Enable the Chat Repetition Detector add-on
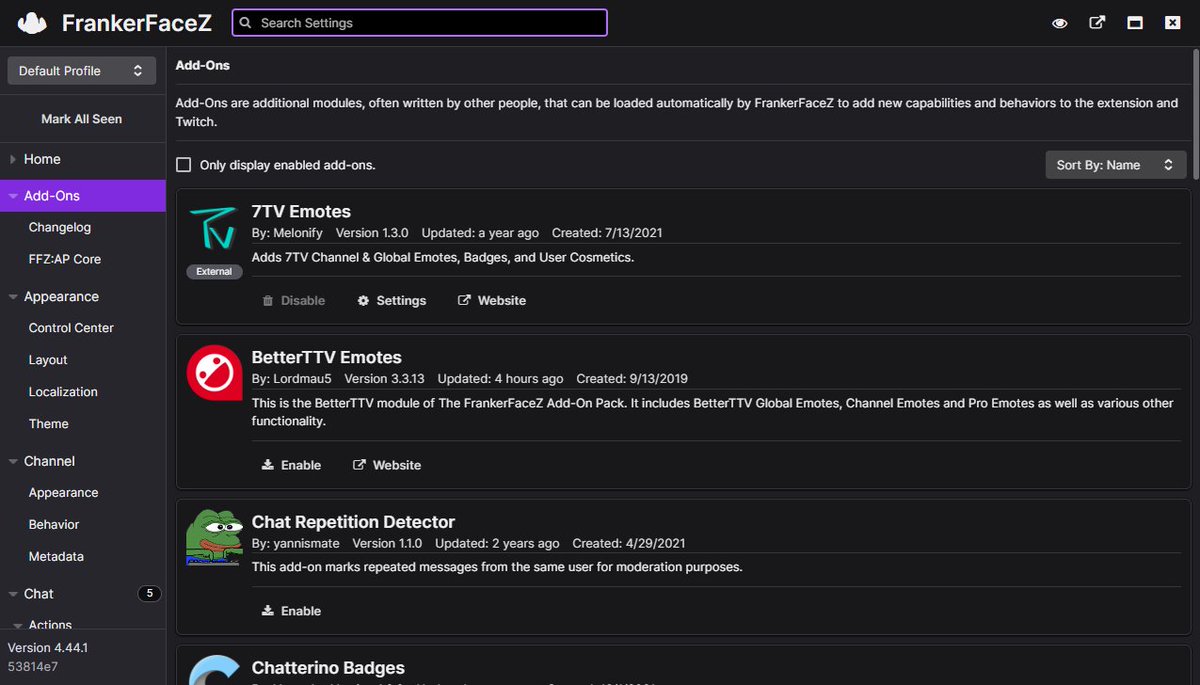This screenshot has height=685, width=1200. 291,610
